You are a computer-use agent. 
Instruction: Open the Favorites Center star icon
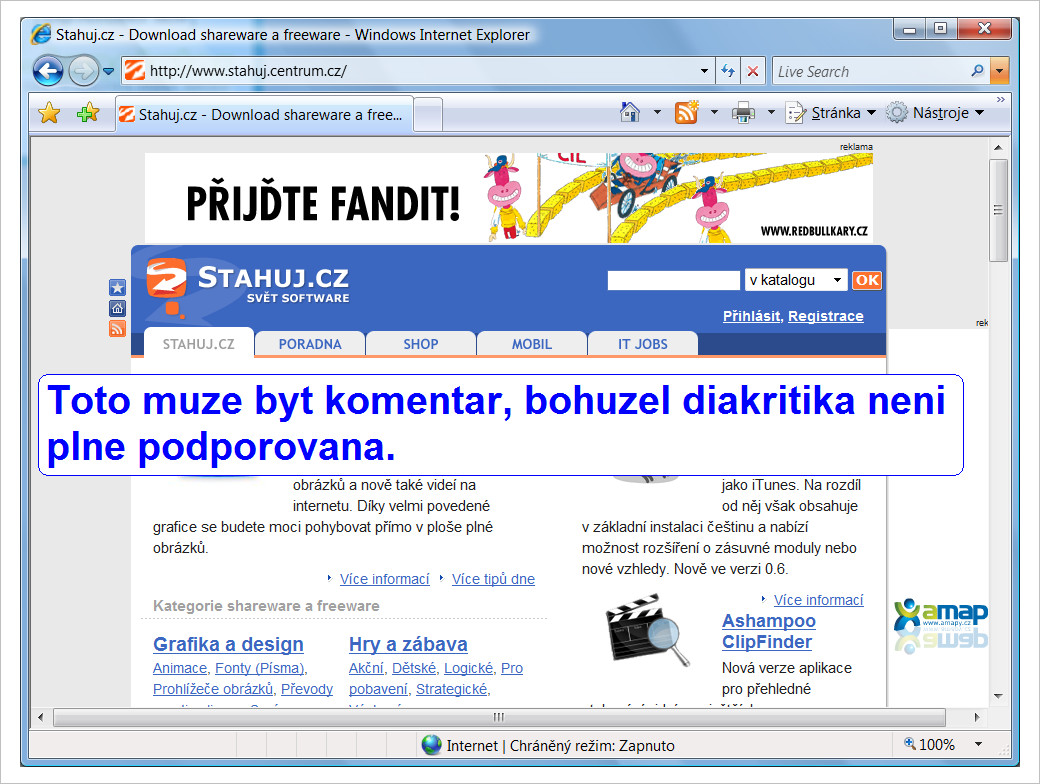tap(49, 113)
